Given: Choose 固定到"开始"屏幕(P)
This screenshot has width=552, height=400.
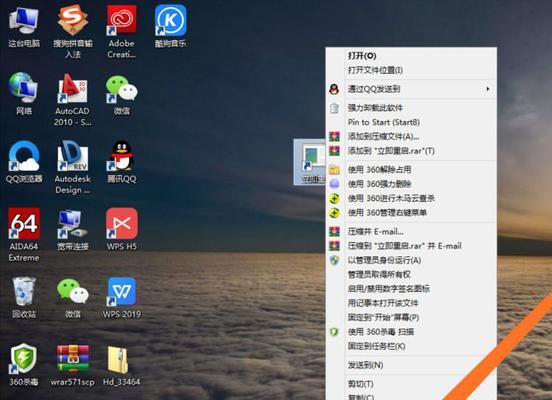Looking at the screenshot, I should (411, 318).
